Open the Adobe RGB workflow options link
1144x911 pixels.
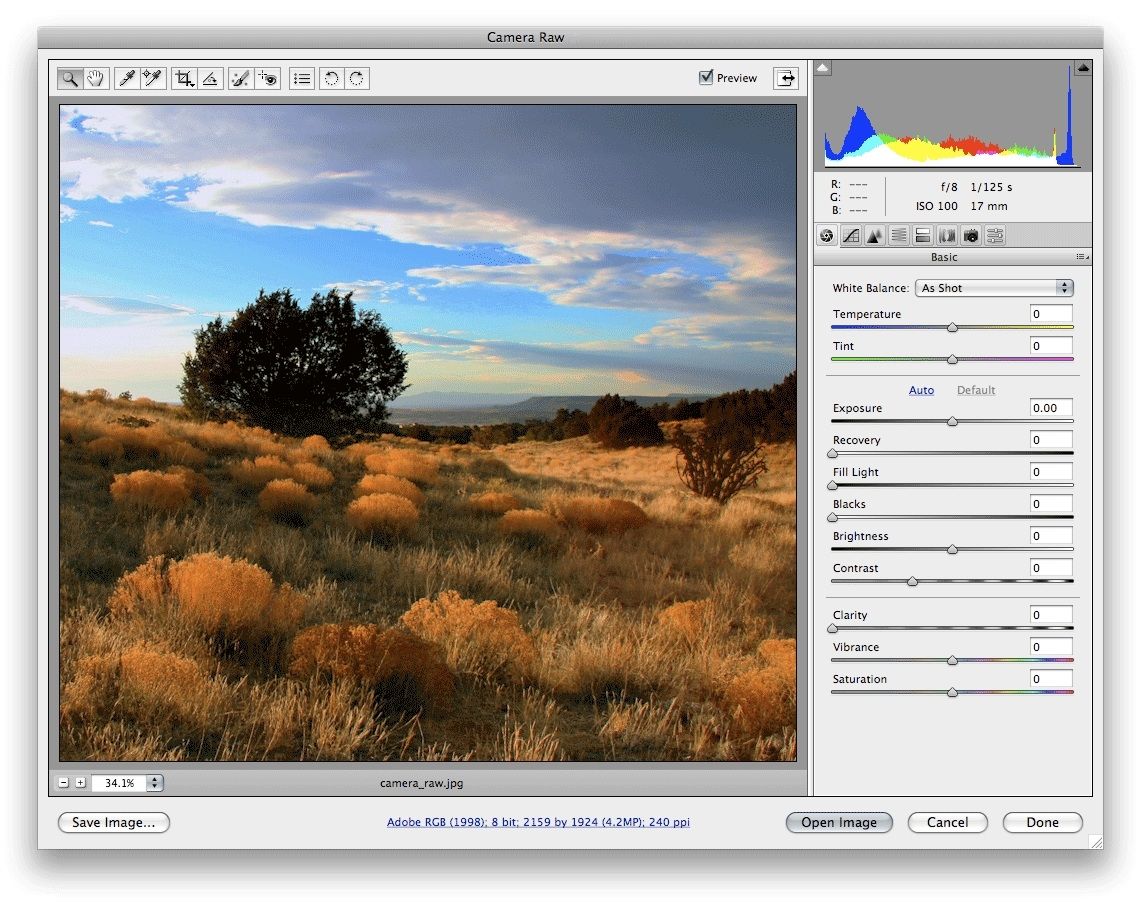tap(538, 822)
